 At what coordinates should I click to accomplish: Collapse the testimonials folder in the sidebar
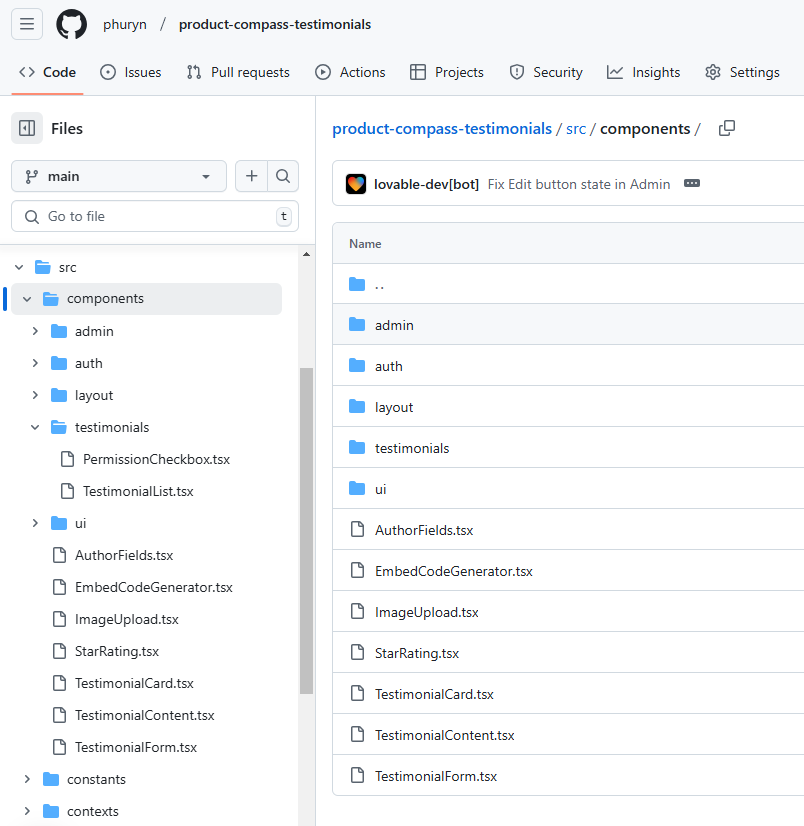35,426
